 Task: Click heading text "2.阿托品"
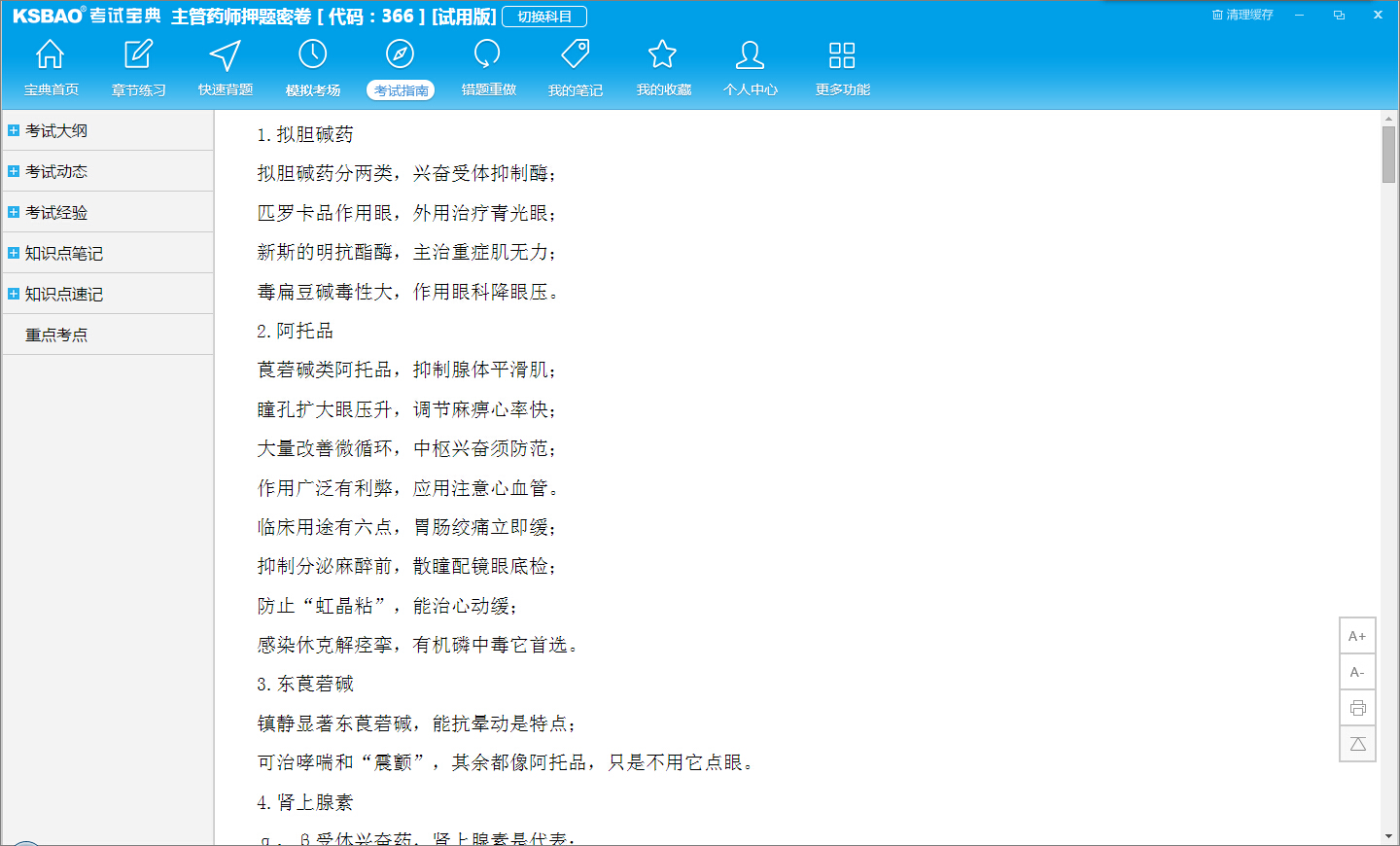coord(296,331)
